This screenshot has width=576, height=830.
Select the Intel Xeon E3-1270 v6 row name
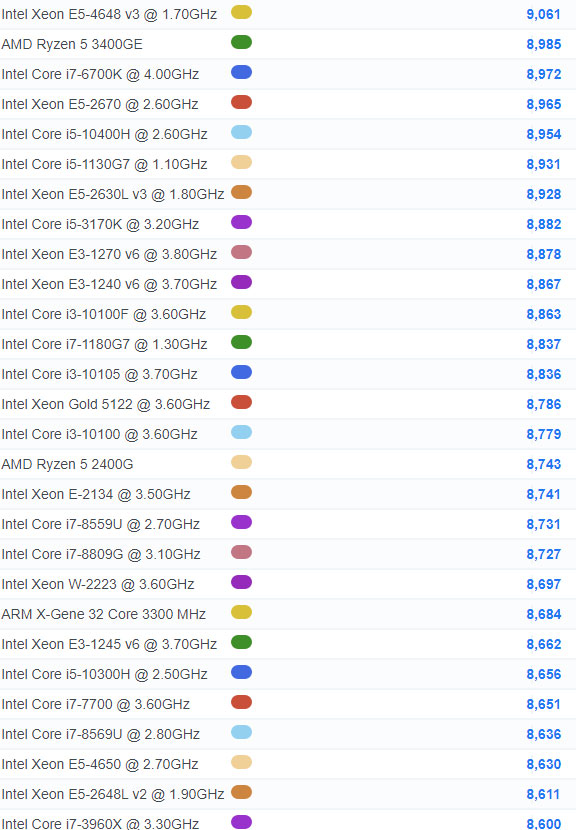point(109,254)
